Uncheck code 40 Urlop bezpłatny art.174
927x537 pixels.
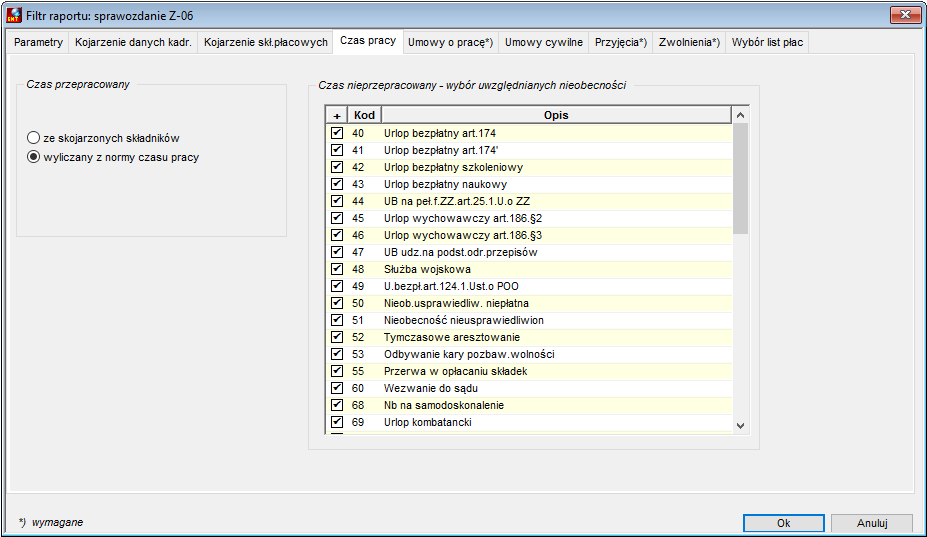(x=337, y=133)
